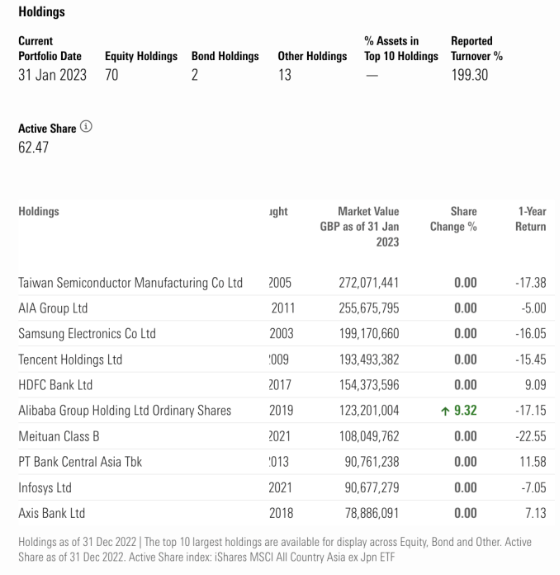560x575 pixels.
Task: Open AIA Group Ltd holding
Action: pos(53,308)
